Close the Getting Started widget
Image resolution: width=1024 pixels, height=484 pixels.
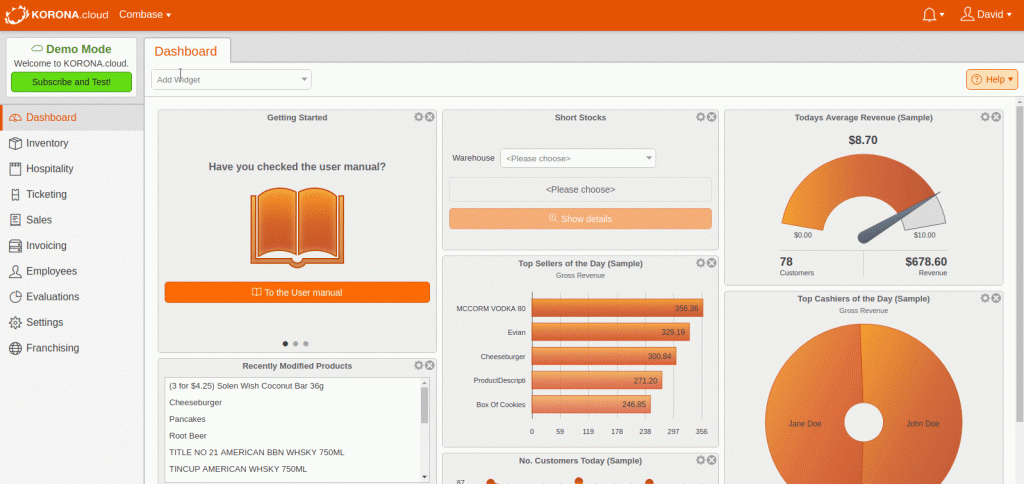point(429,117)
